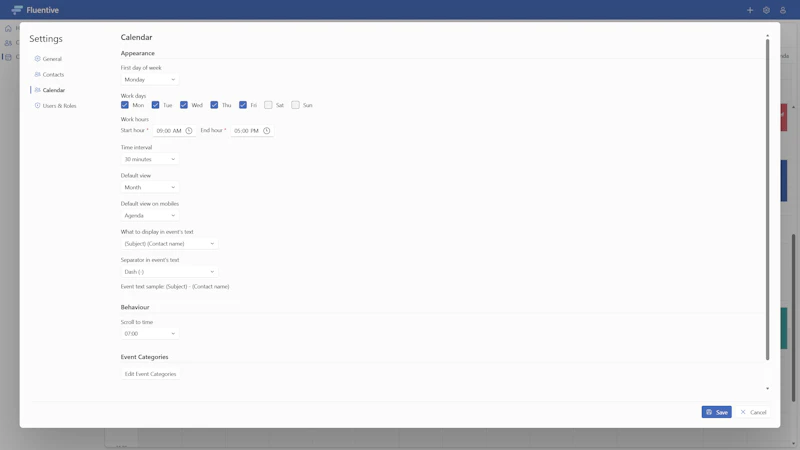
Task: Click the General gear icon in sidebar
Action: click(37, 59)
